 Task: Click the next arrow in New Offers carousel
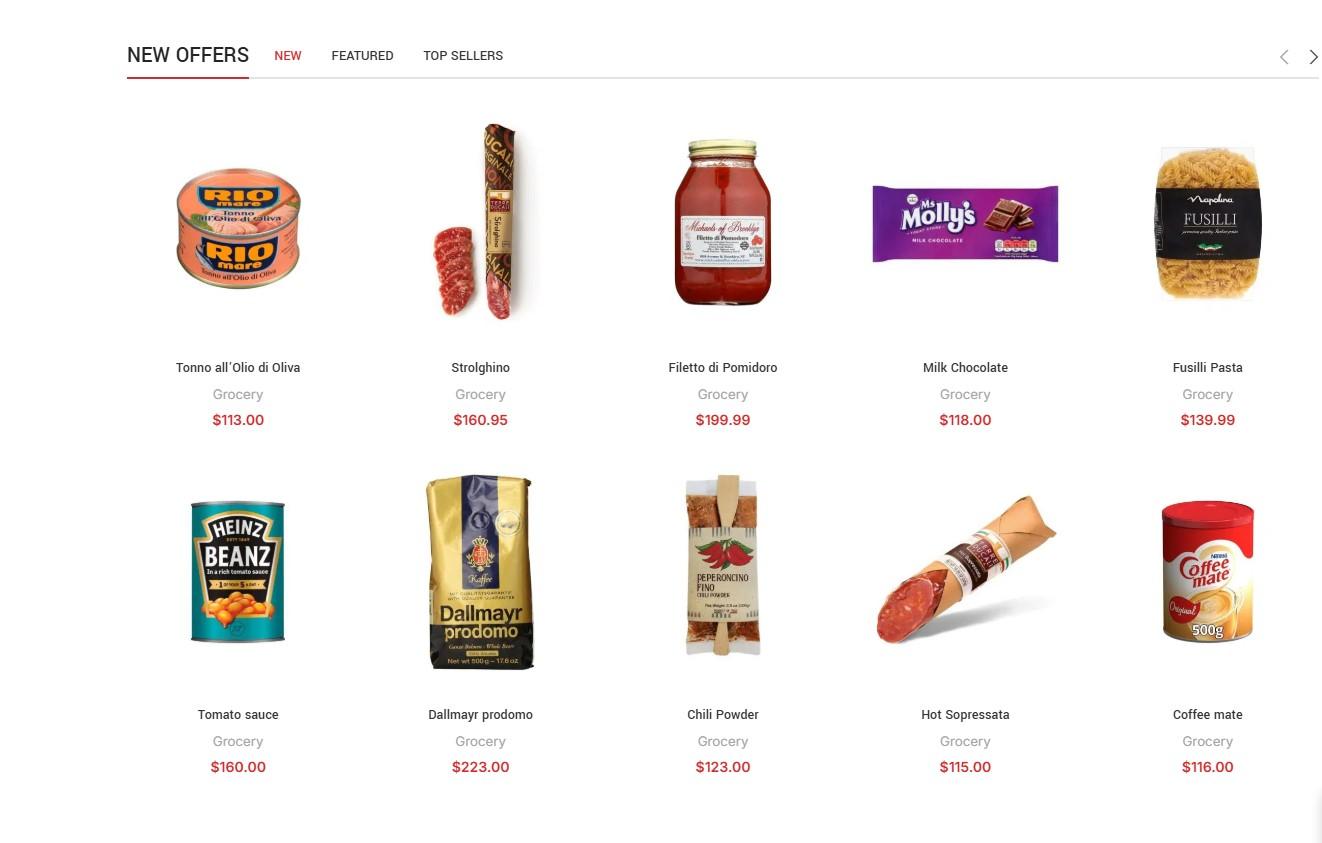pos(1313,57)
